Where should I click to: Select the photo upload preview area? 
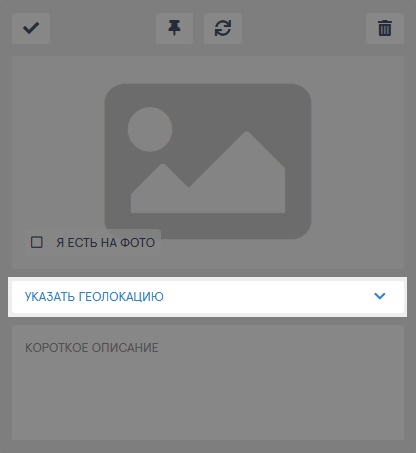(208, 162)
